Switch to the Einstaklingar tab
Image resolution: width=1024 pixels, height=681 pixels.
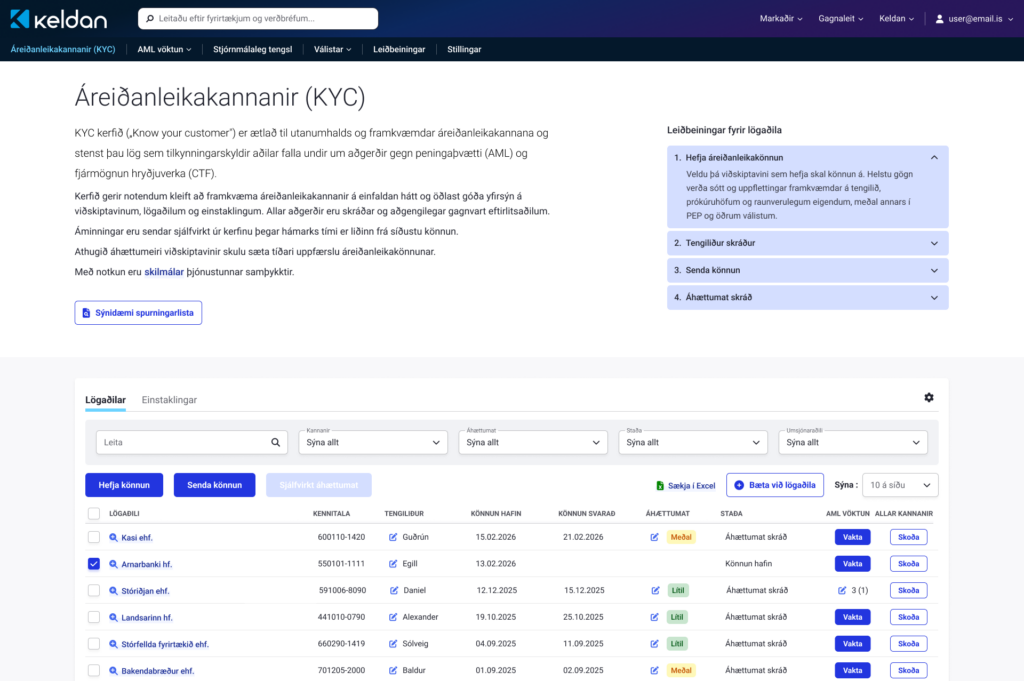pos(169,400)
